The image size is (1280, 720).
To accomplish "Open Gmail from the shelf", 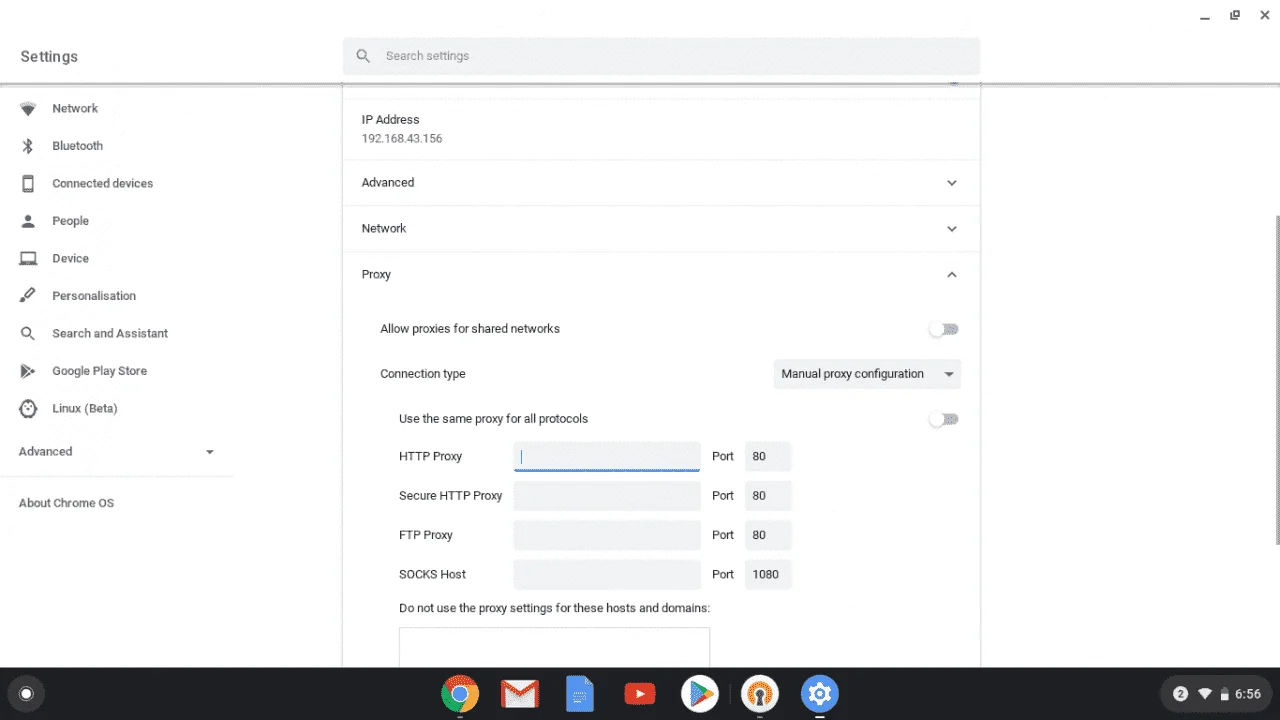I will [x=520, y=694].
